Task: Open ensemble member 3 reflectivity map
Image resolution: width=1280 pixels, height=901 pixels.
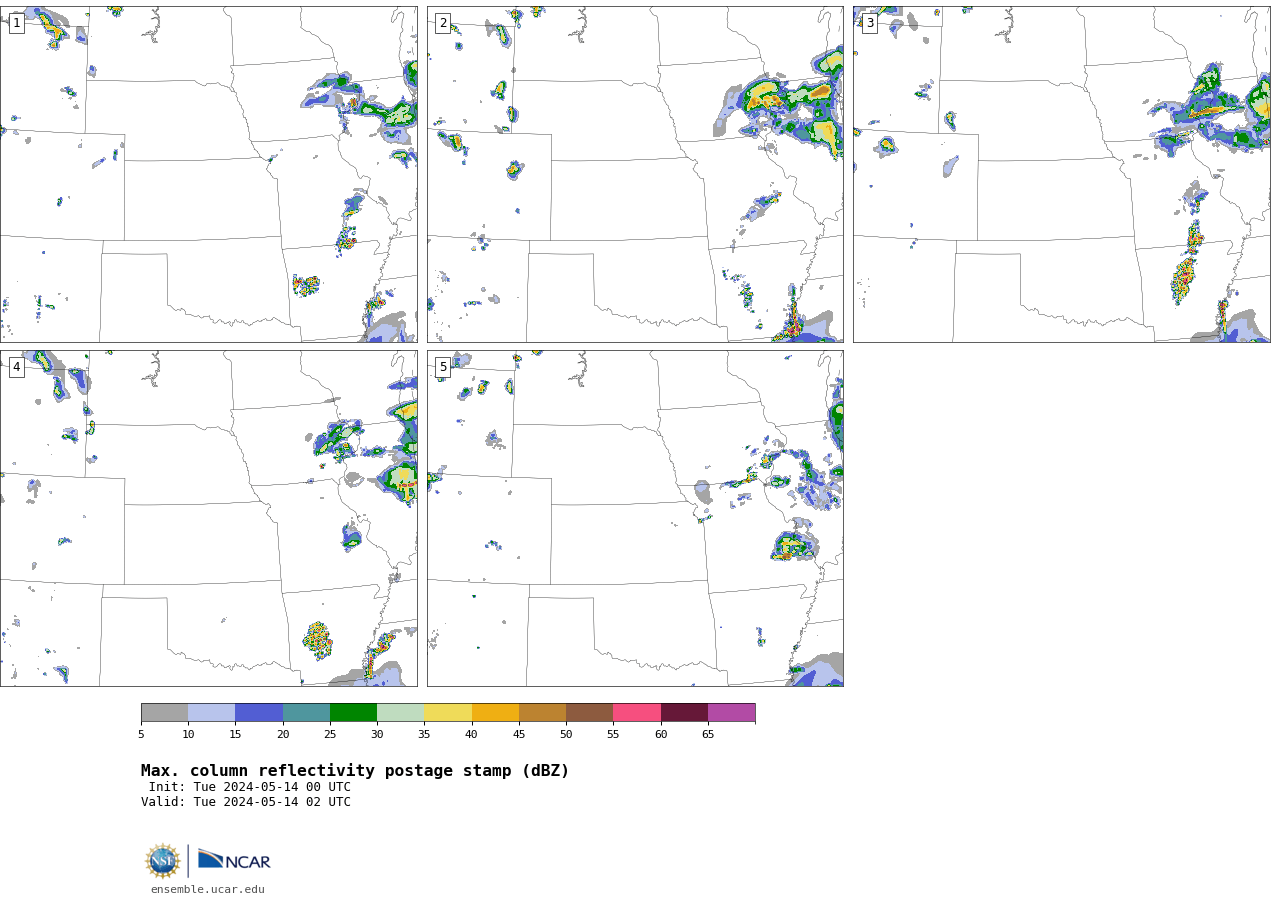Action: [1062, 175]
